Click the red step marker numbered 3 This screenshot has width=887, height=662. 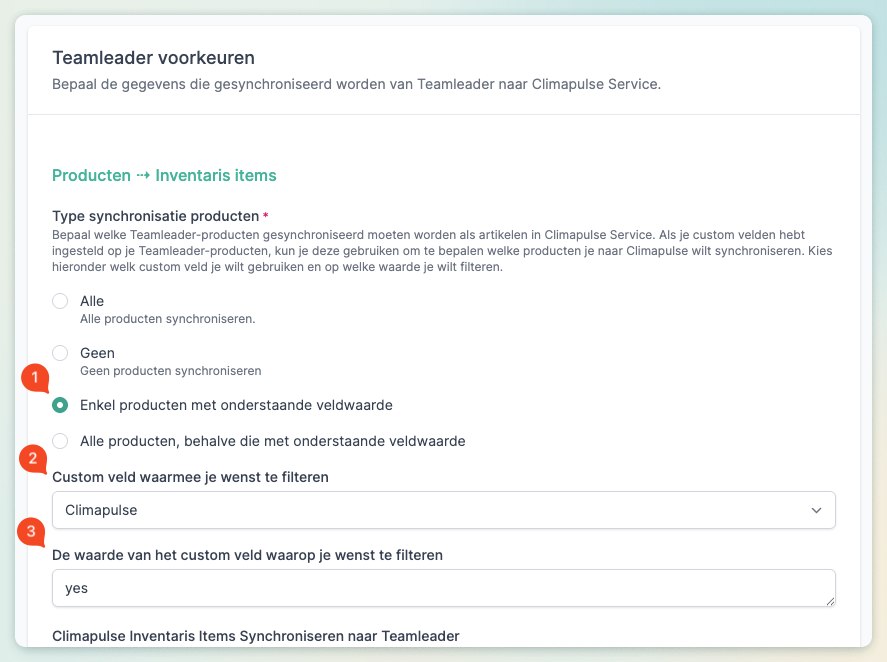(x=33, y=531)
